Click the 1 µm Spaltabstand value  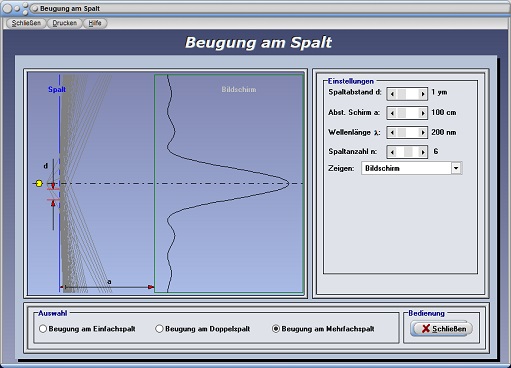pos(439,92)
